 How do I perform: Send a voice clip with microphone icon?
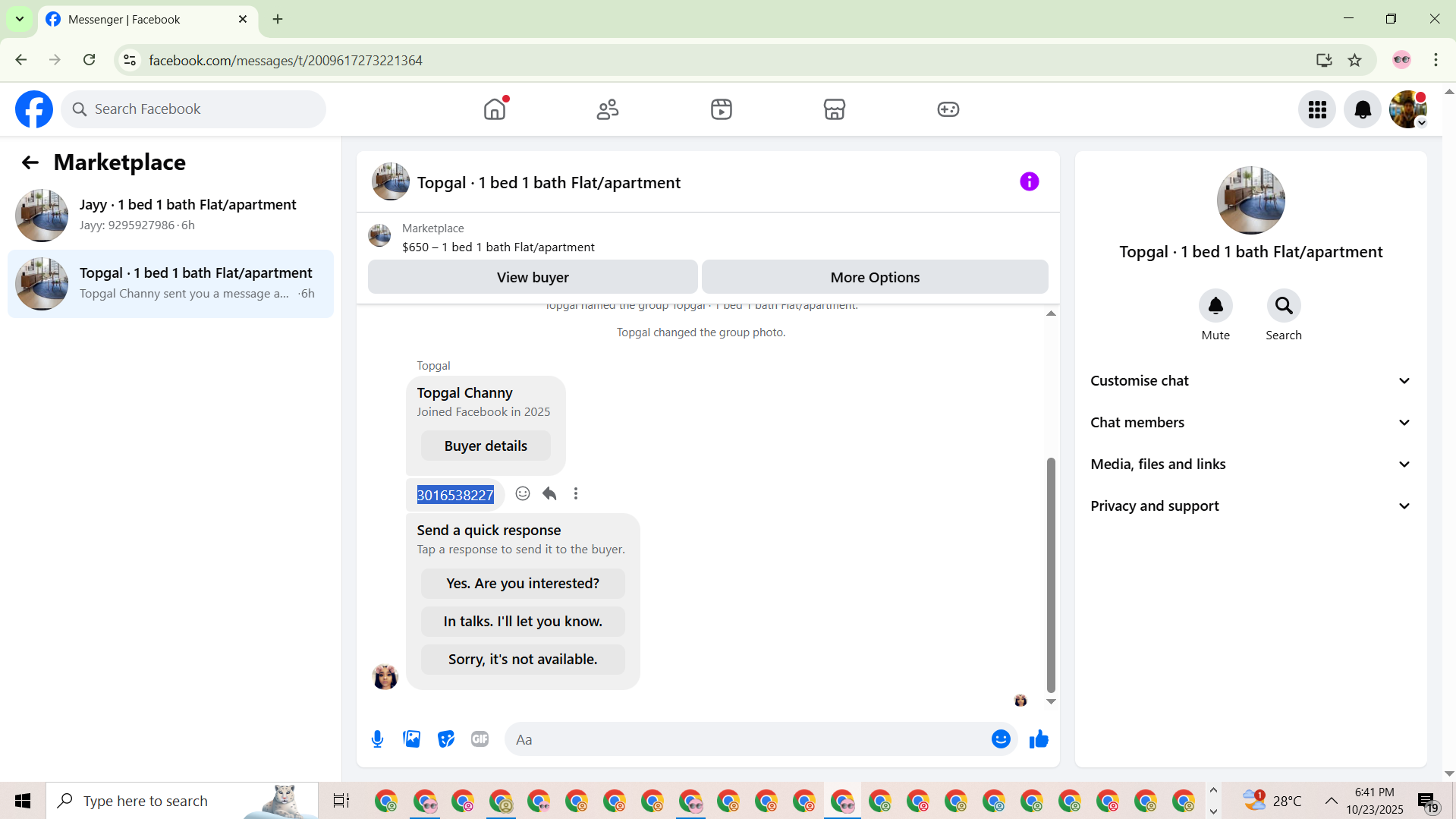(x=377, y=739)
